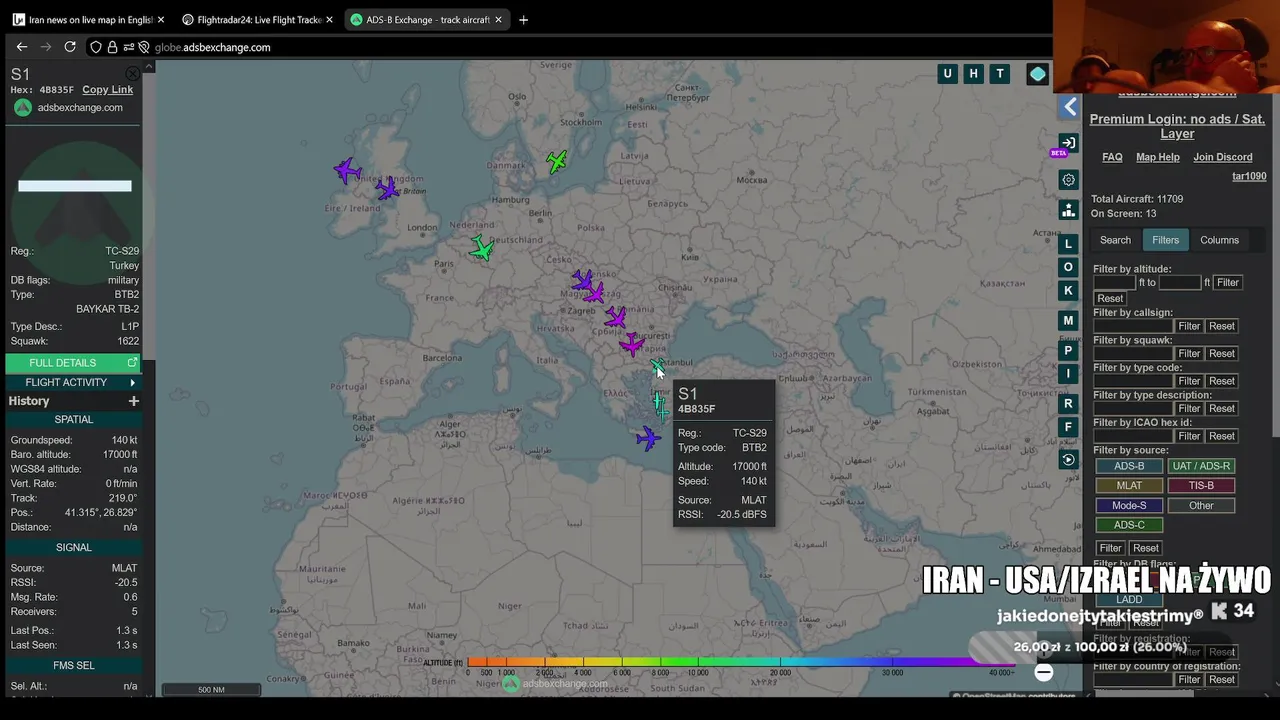
Task: Close the S1 aircraft info panel
Action: (132, 74)
